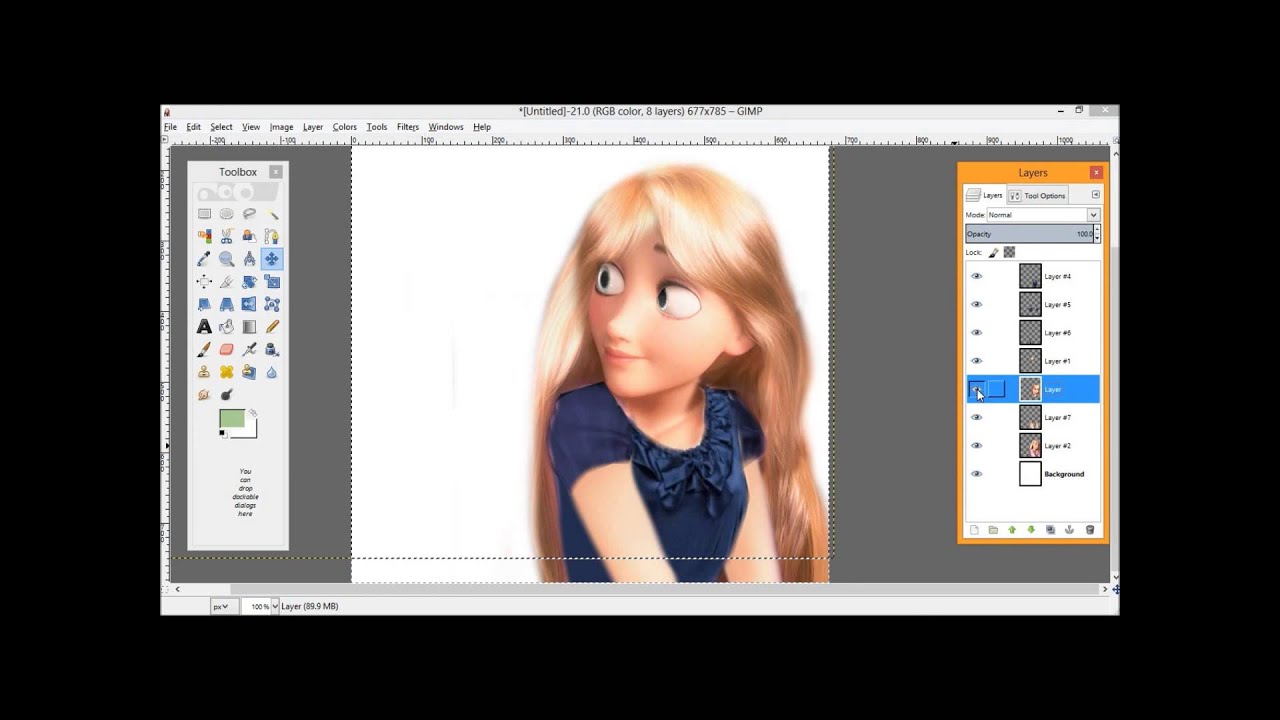
Task: Select the Foreground Select tool
Action: tap(249, 236)
